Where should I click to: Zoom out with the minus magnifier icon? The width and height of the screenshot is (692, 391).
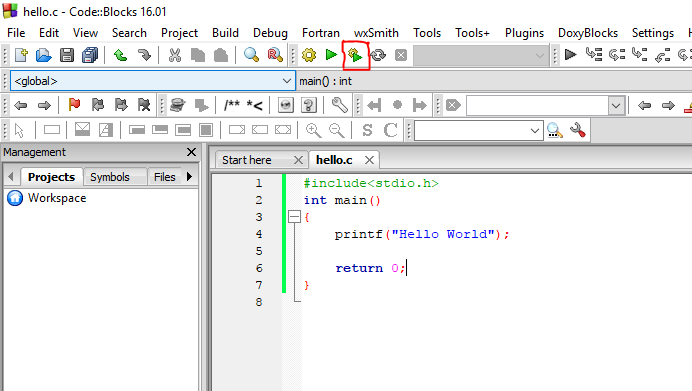(x=337, y=130)
